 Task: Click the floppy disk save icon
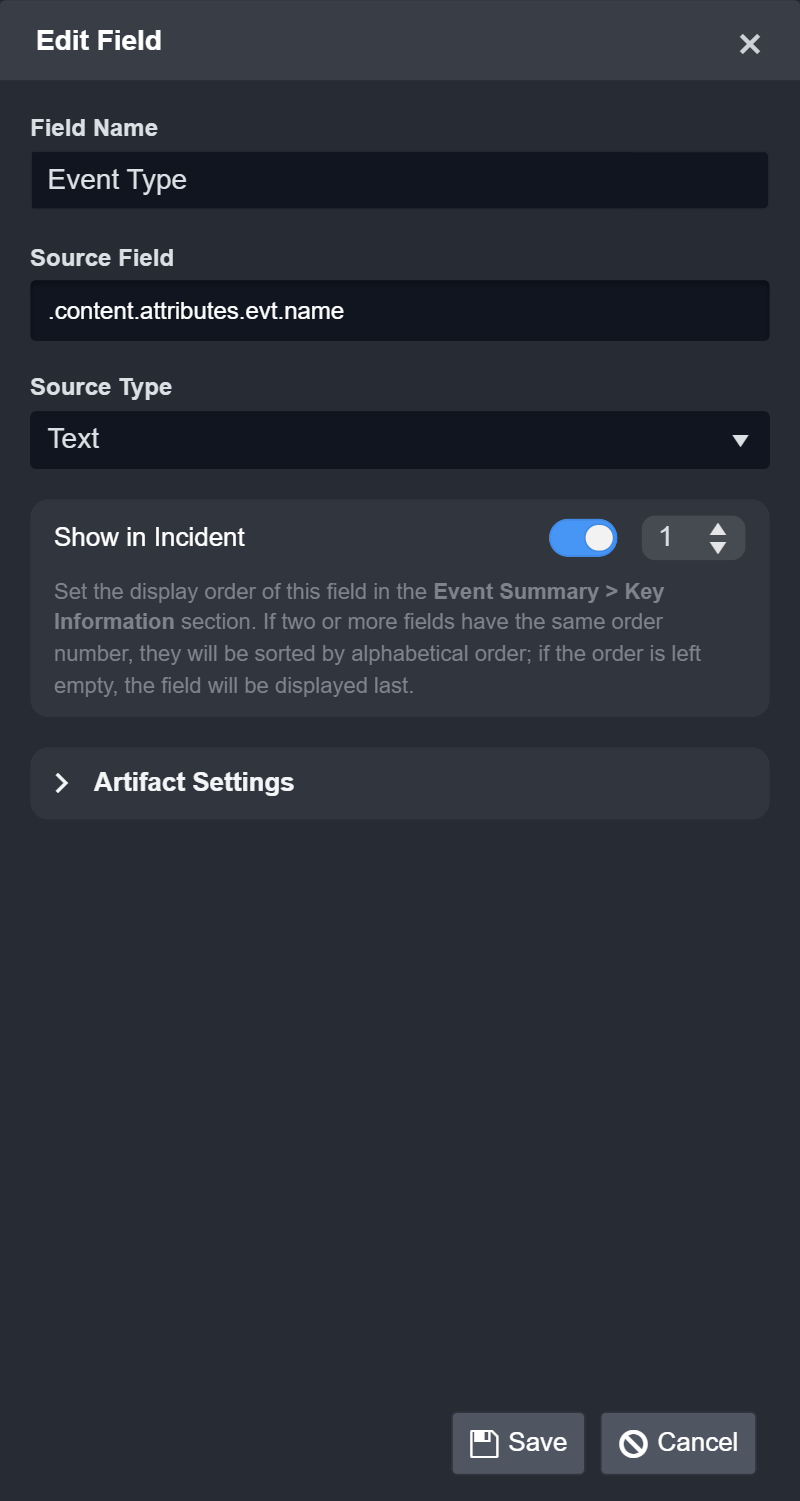(x=484, y=1443)
